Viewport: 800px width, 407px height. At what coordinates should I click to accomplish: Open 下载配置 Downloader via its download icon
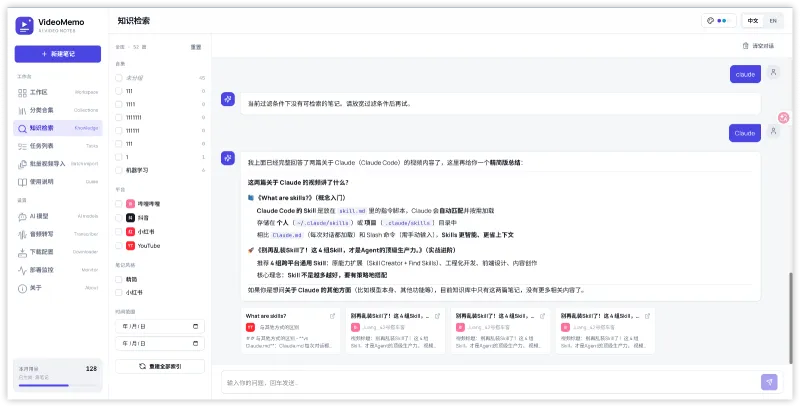click(22, 252)
